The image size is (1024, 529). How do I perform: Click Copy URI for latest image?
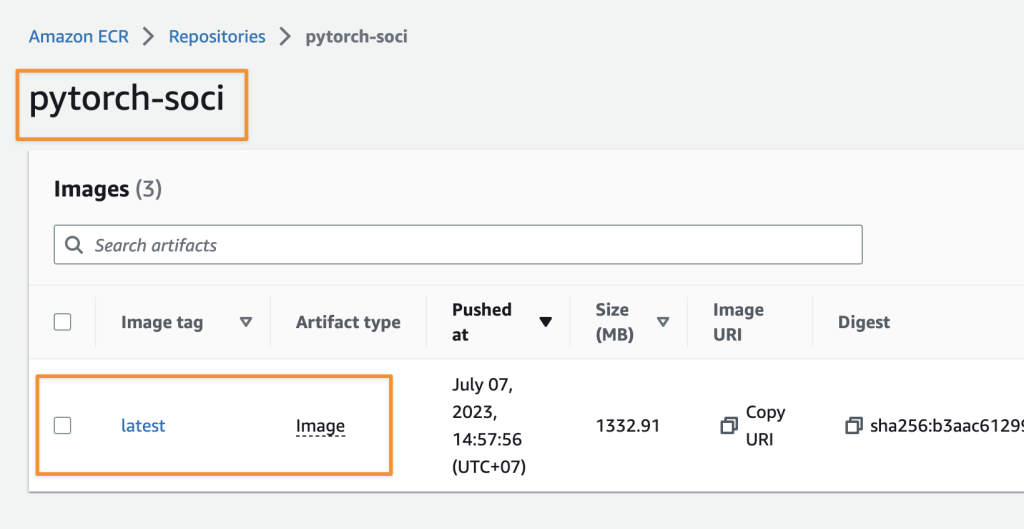coord(765,426)
